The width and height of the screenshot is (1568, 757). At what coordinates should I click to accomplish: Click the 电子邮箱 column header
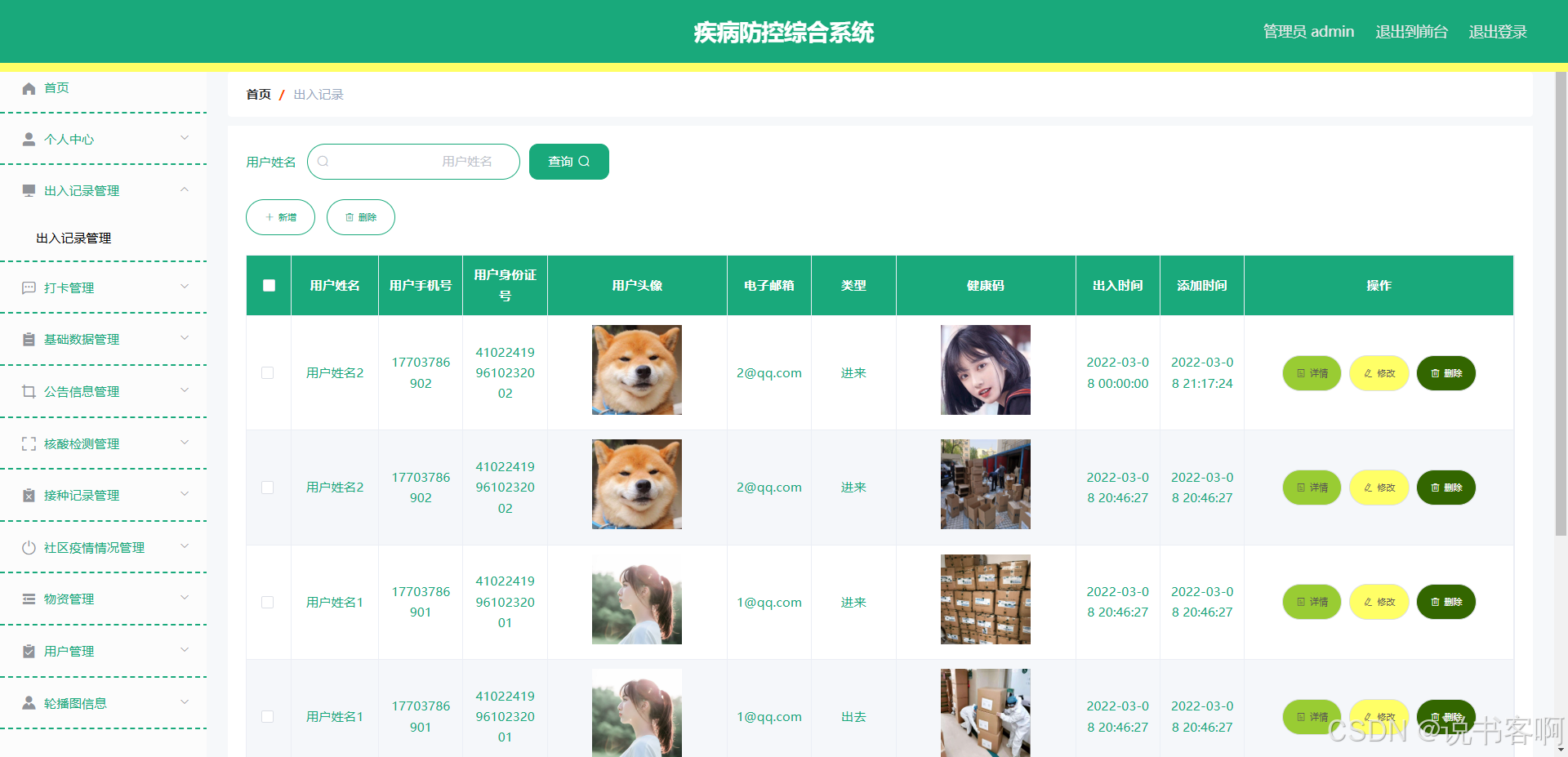coord(769,285)
